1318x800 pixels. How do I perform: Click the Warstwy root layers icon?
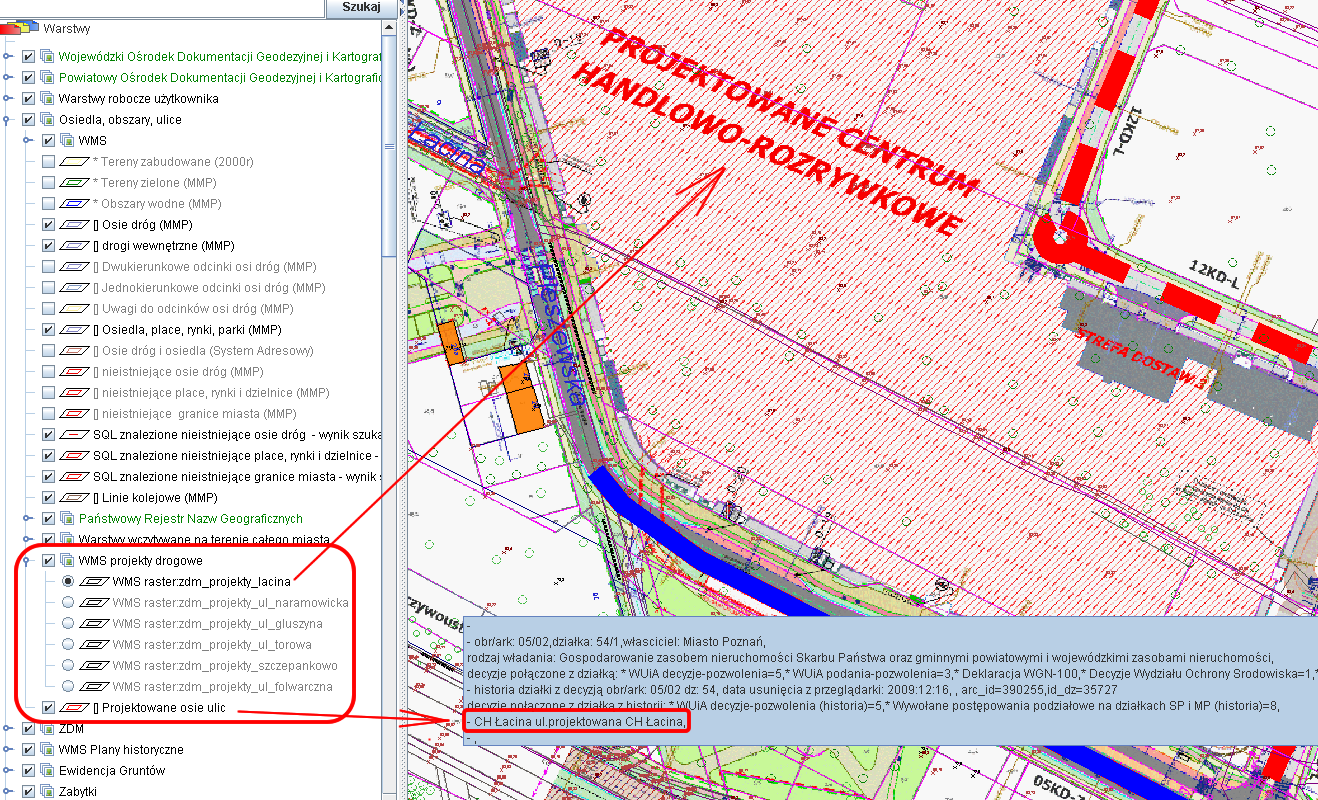coord(20,29)
